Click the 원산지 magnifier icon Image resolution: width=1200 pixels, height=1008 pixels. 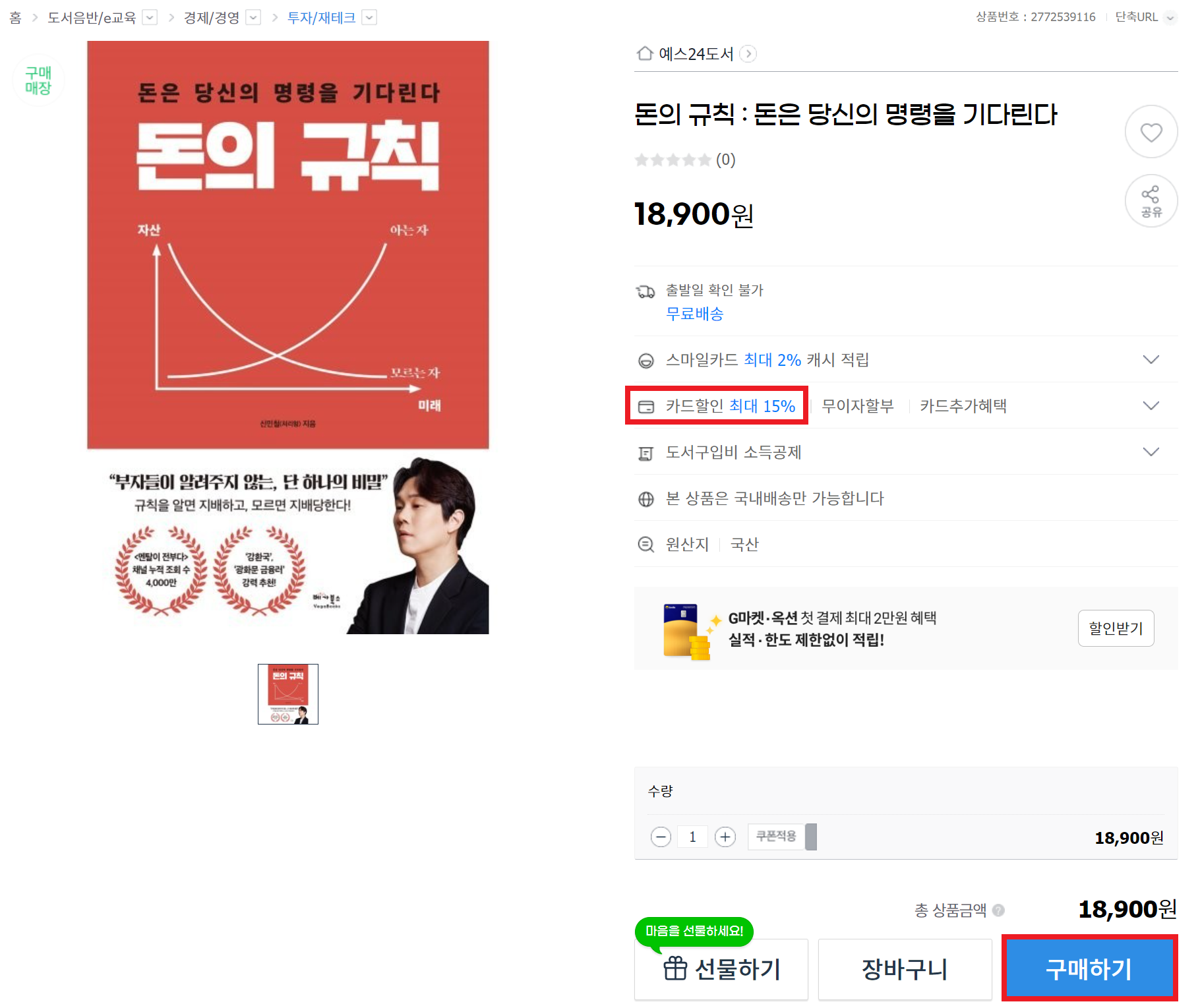click(x=646, y=545)
